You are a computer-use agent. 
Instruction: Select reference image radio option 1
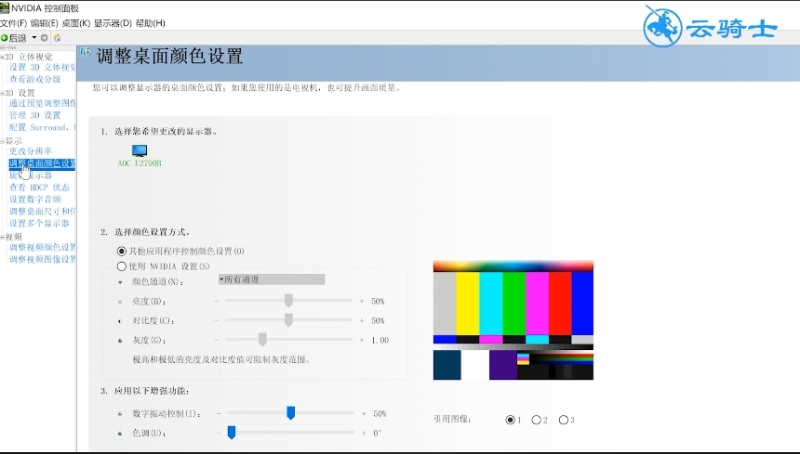click(x=510, y=420)
